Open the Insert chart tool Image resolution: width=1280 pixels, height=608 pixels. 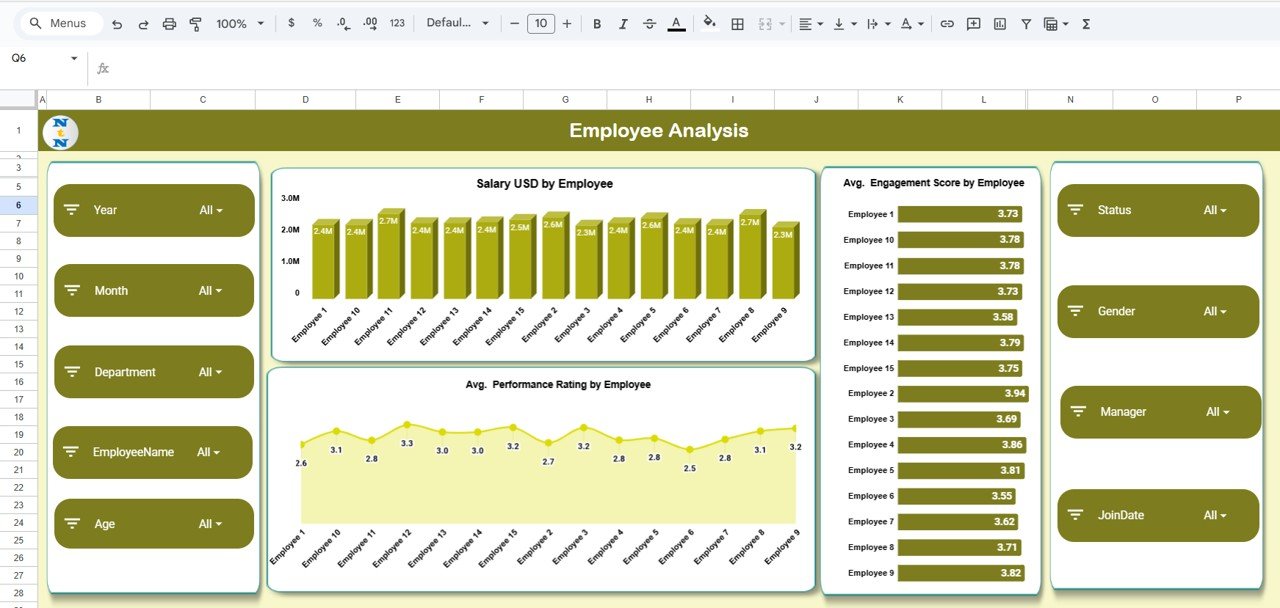click(999, 22)
